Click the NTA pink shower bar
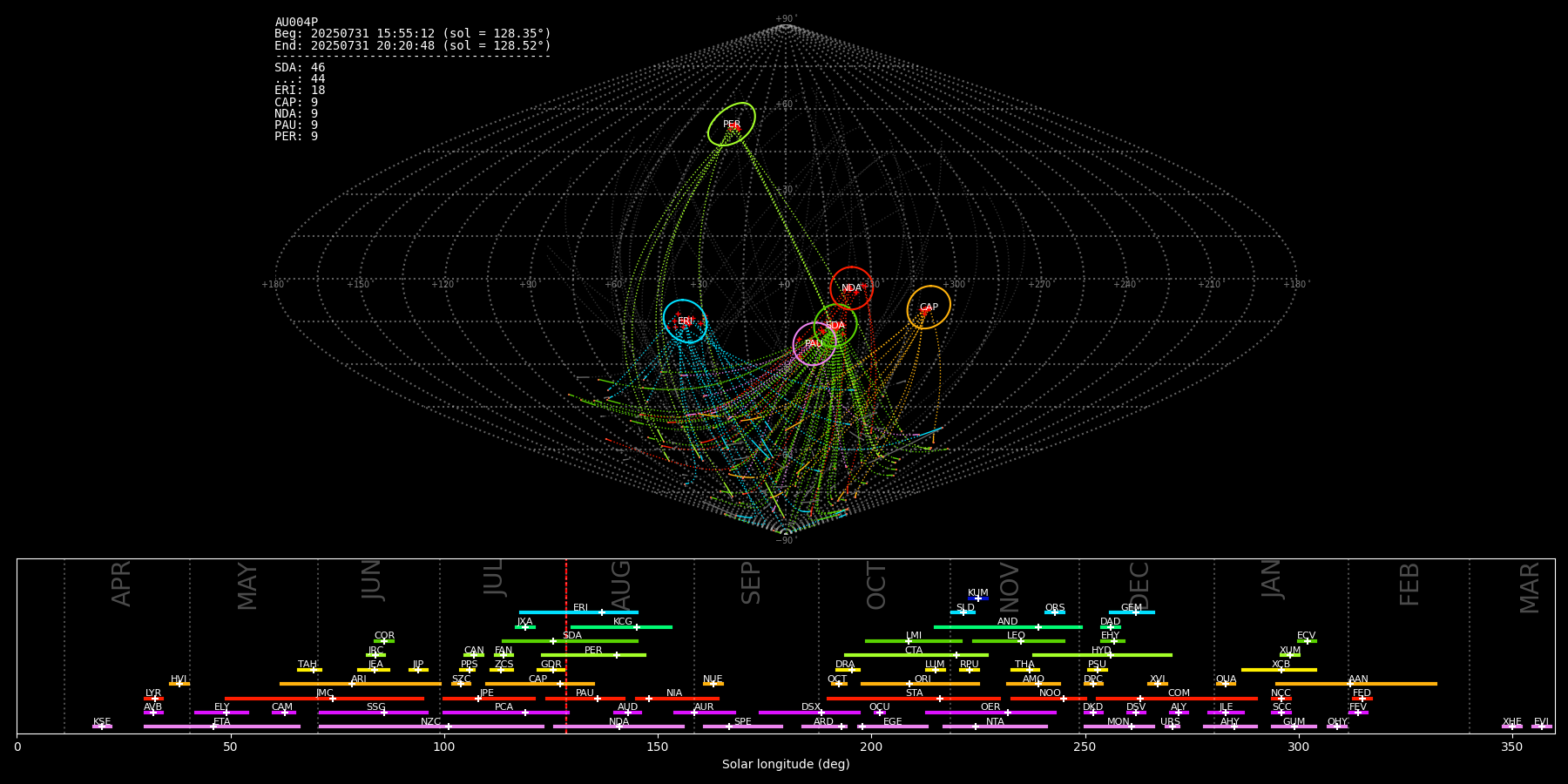Image resolution: width=1568 pixels, height=784 pixels. coord(995,727)
